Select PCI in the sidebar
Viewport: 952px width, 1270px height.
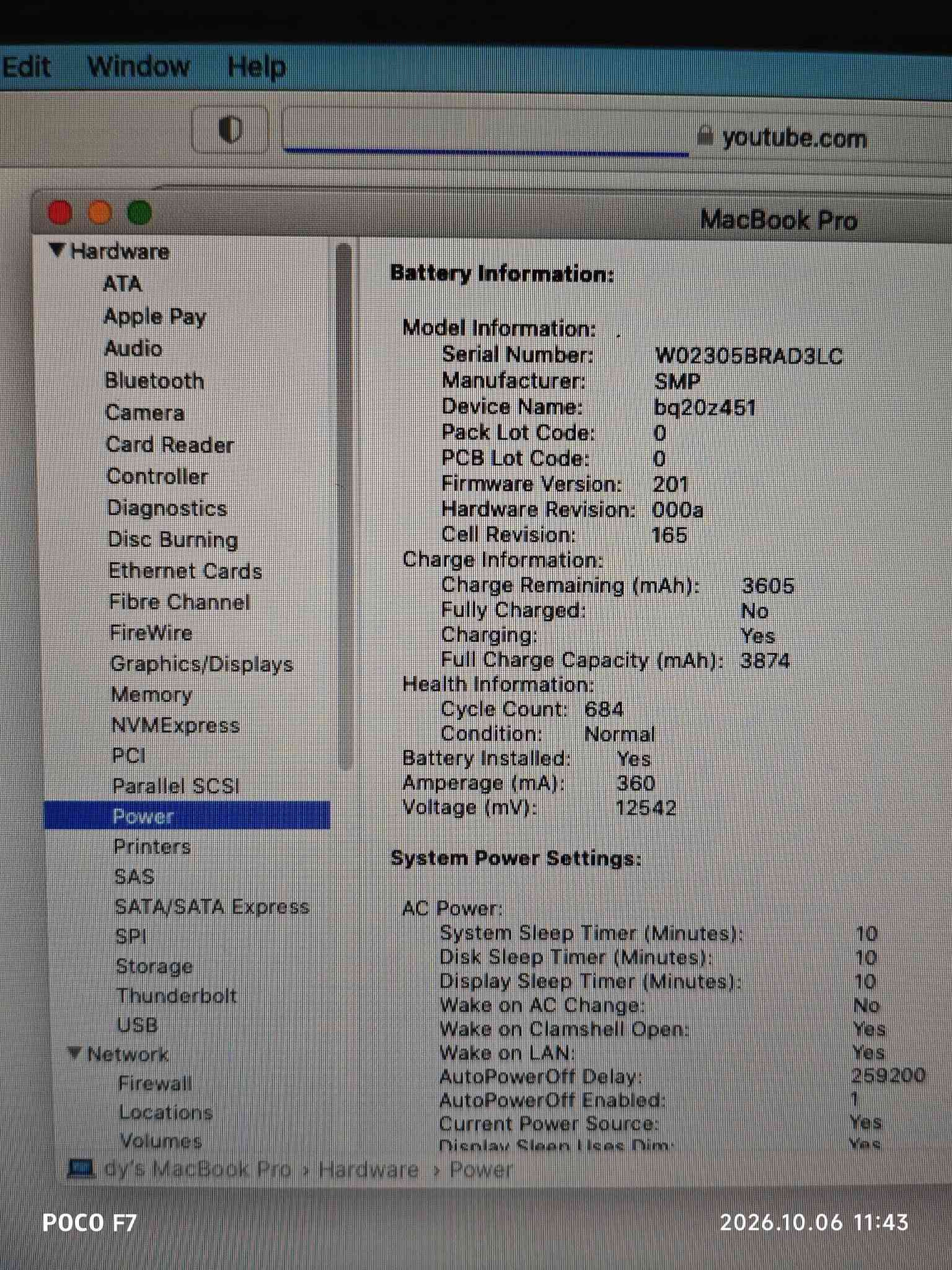tap(129, 756)
